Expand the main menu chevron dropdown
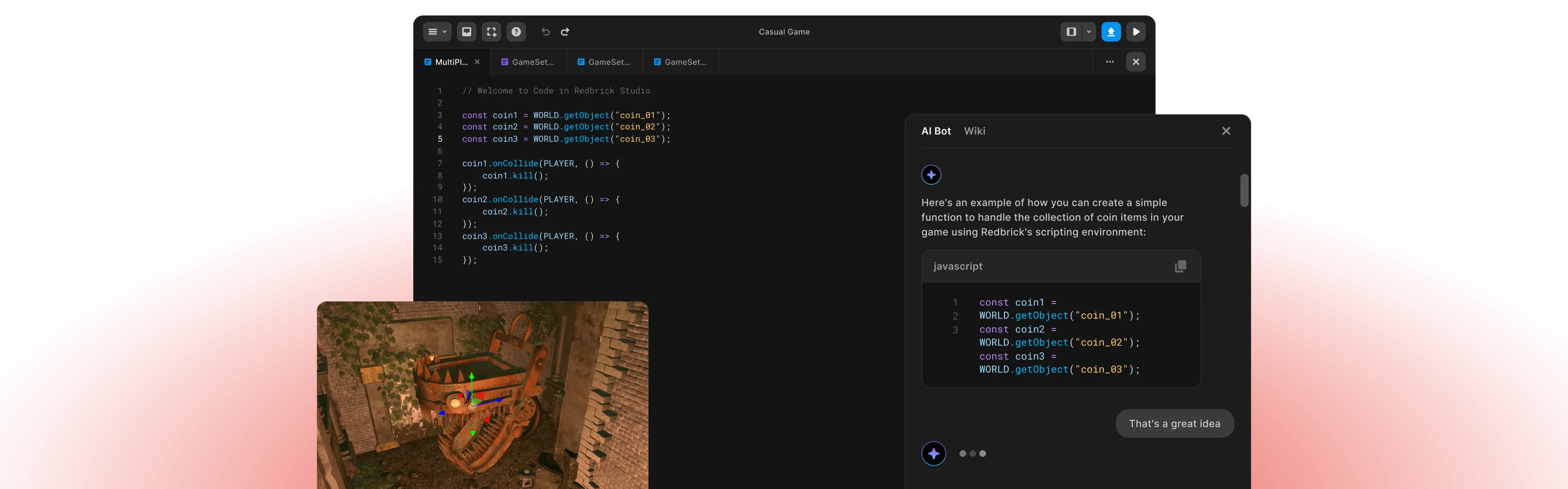This screenshot has width=1568, height=489. click(x=444, y=32)
